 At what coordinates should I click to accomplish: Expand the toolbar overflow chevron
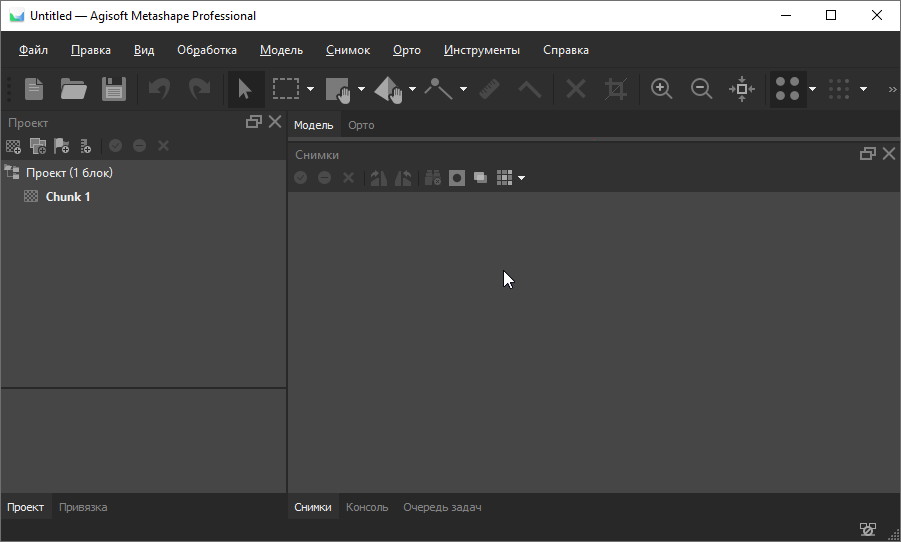click(891, 89)
